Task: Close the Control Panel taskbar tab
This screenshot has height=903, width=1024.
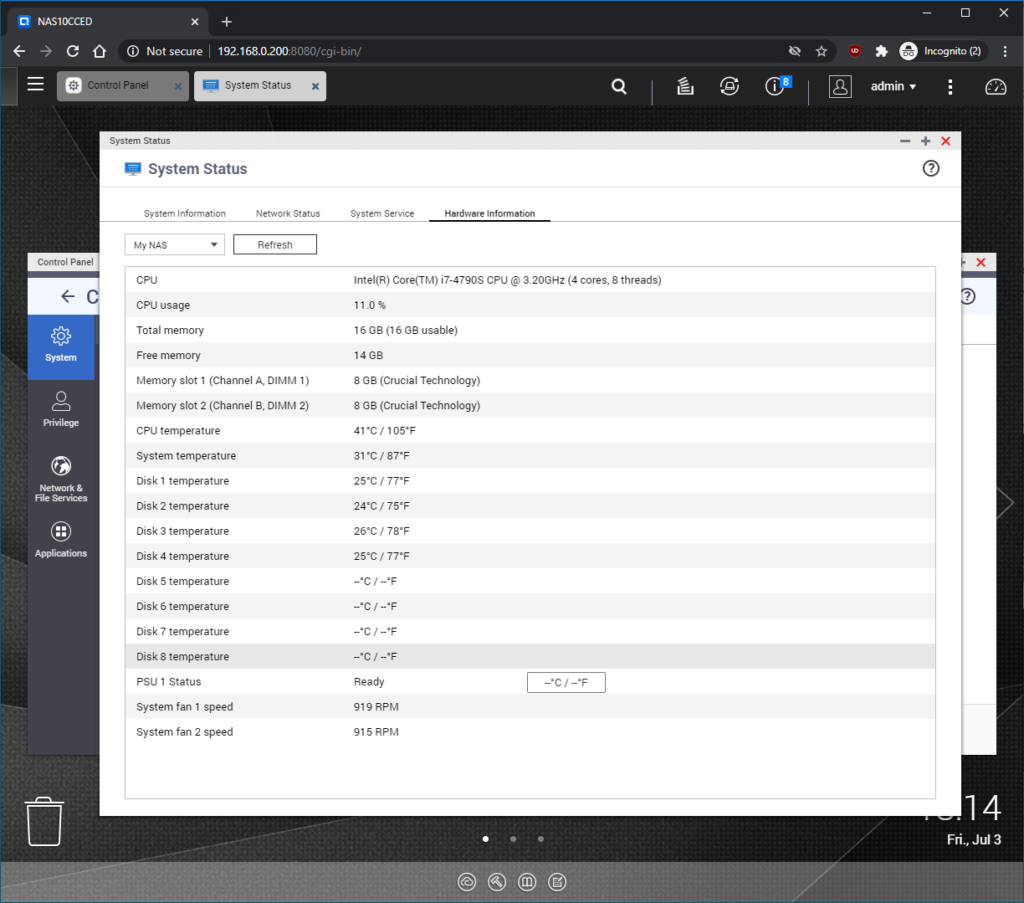Action: pos(178,86)
